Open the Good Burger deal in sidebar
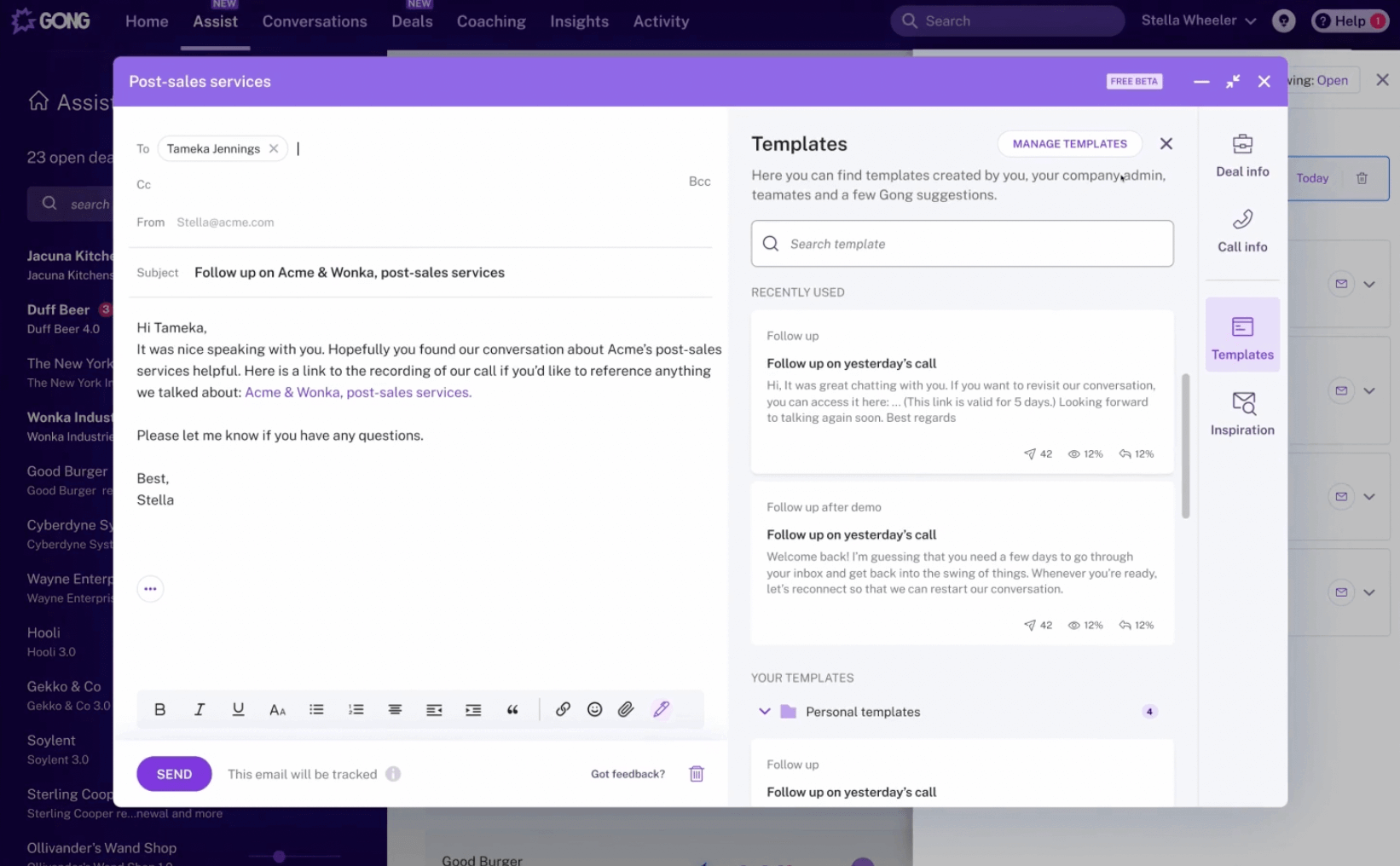This screenshot has height=866, width=1400. point(70,480)
